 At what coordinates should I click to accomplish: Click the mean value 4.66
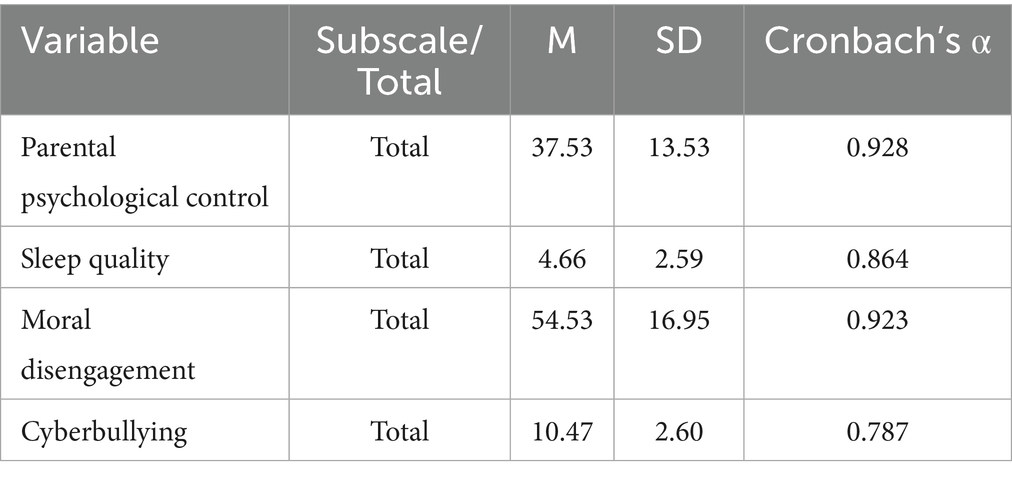point(562,259)
